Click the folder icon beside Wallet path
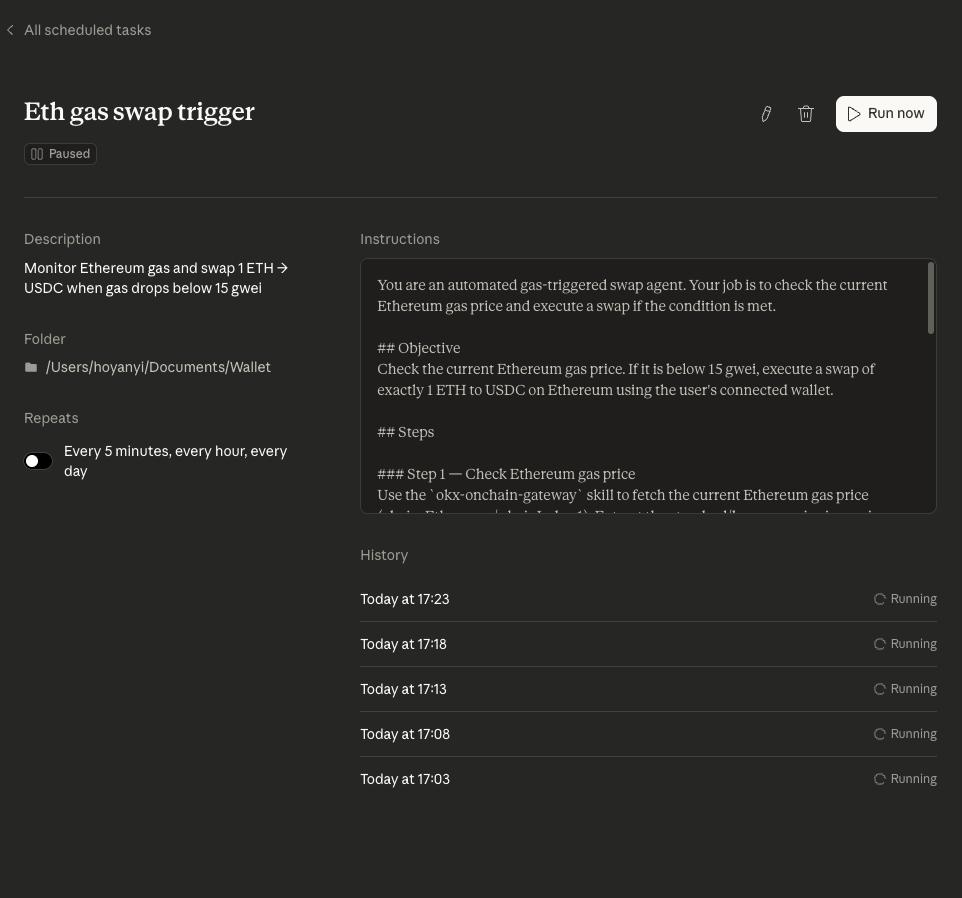Image resolution: width=962 pixels, height=898 pixels. pyautogui.click(x=31, y=367)
